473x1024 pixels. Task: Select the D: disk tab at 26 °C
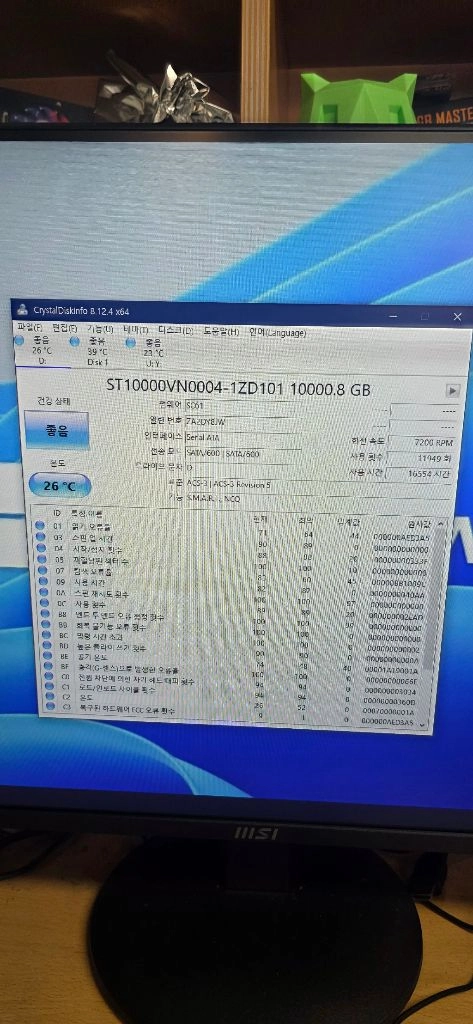(42, 350)
